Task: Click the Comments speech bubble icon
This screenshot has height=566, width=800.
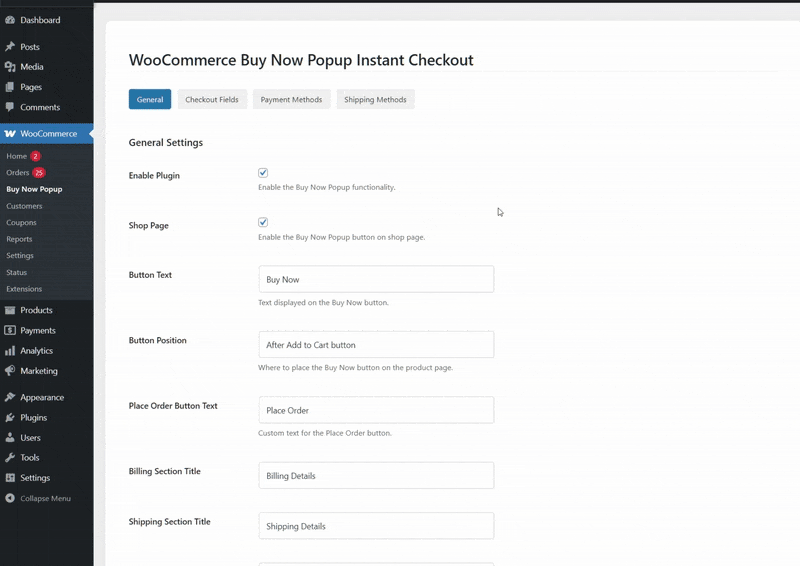Action: 10,107
